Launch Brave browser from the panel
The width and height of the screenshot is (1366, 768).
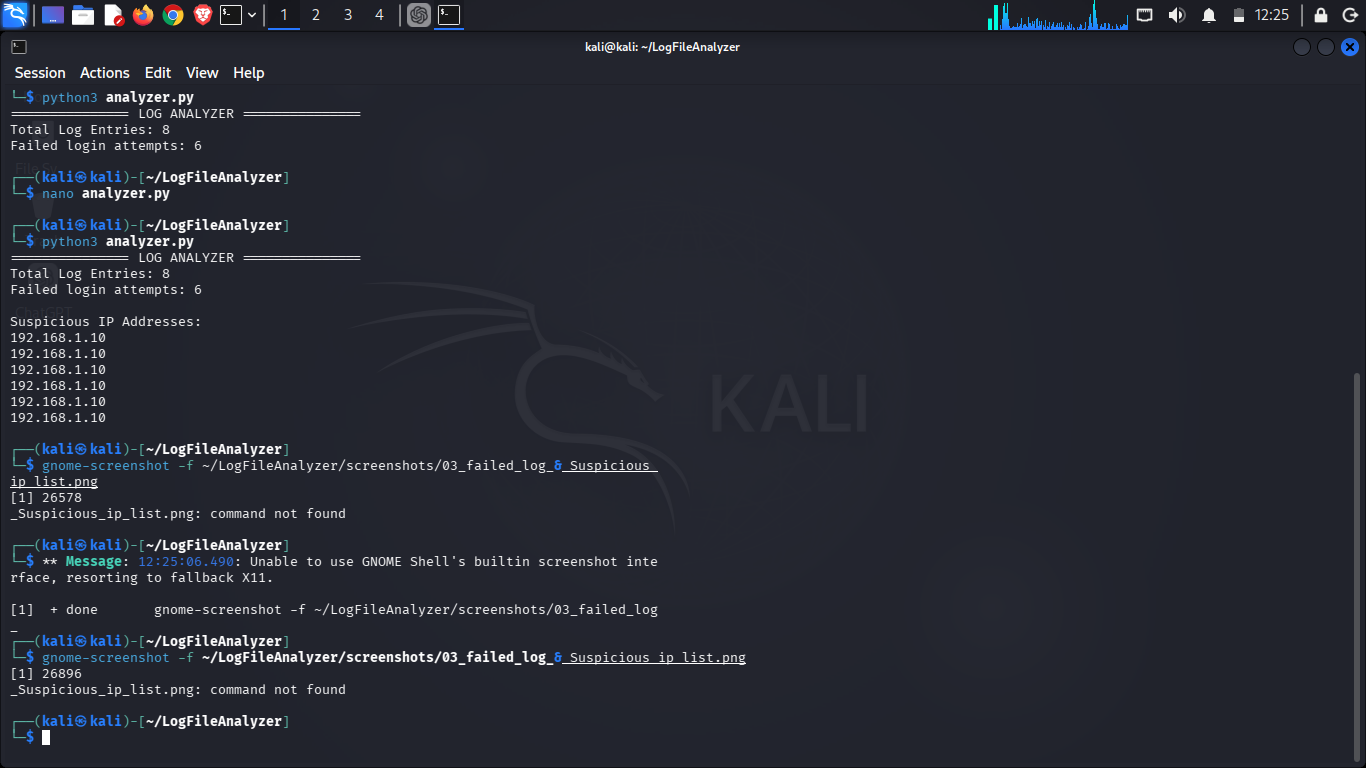point(203,15)
